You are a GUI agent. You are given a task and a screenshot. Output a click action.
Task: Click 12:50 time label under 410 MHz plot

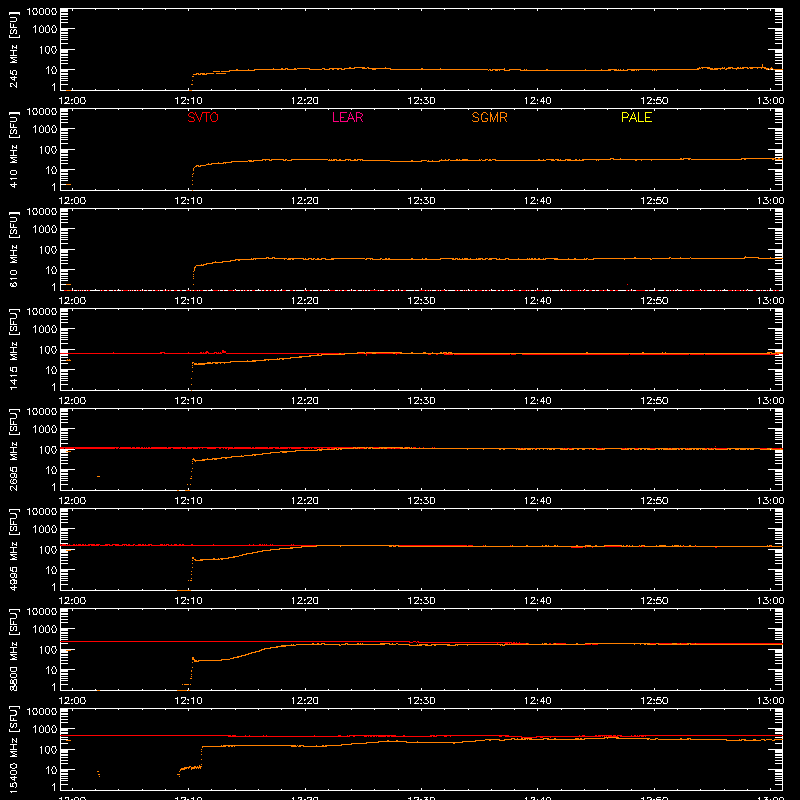click(x=654, y=201)
